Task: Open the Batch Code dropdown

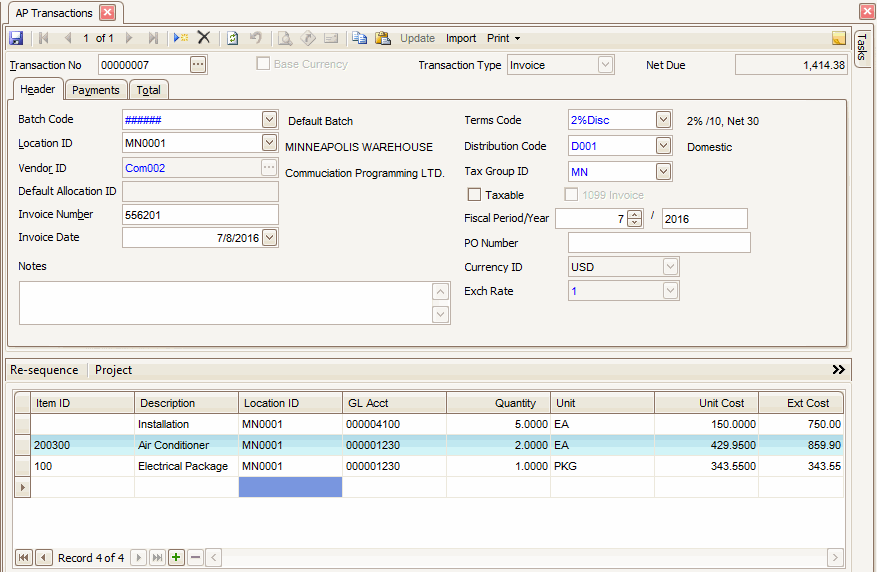Action: pos(269,120)
